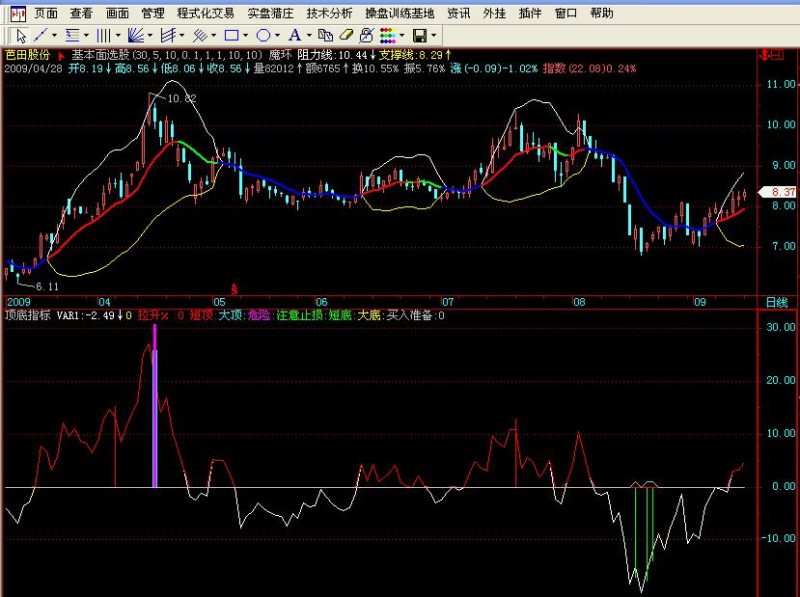Click the 日线 period label
Image resolution: width=800 pixels, height=597 pixels.
coord(777,303)
